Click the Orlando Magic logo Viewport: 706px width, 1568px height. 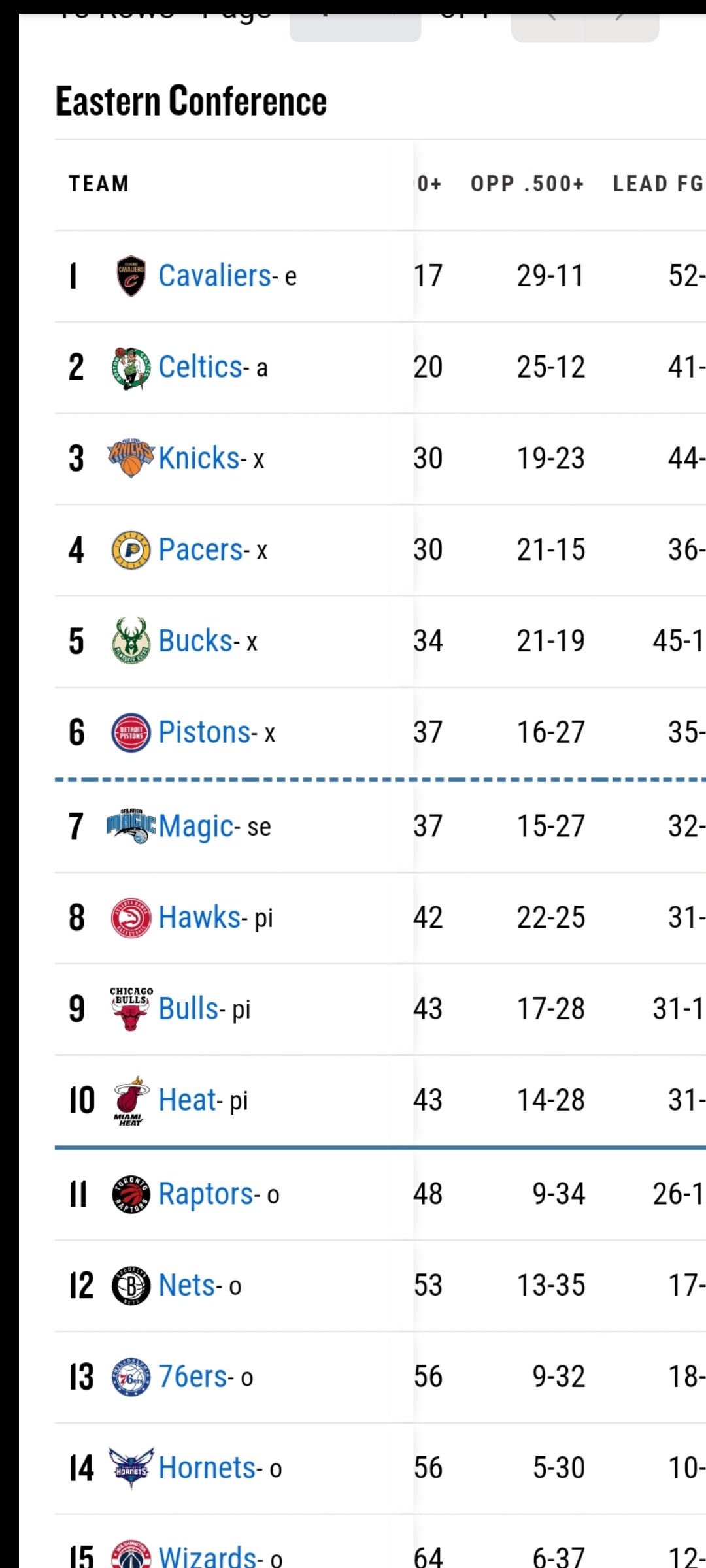131,826
